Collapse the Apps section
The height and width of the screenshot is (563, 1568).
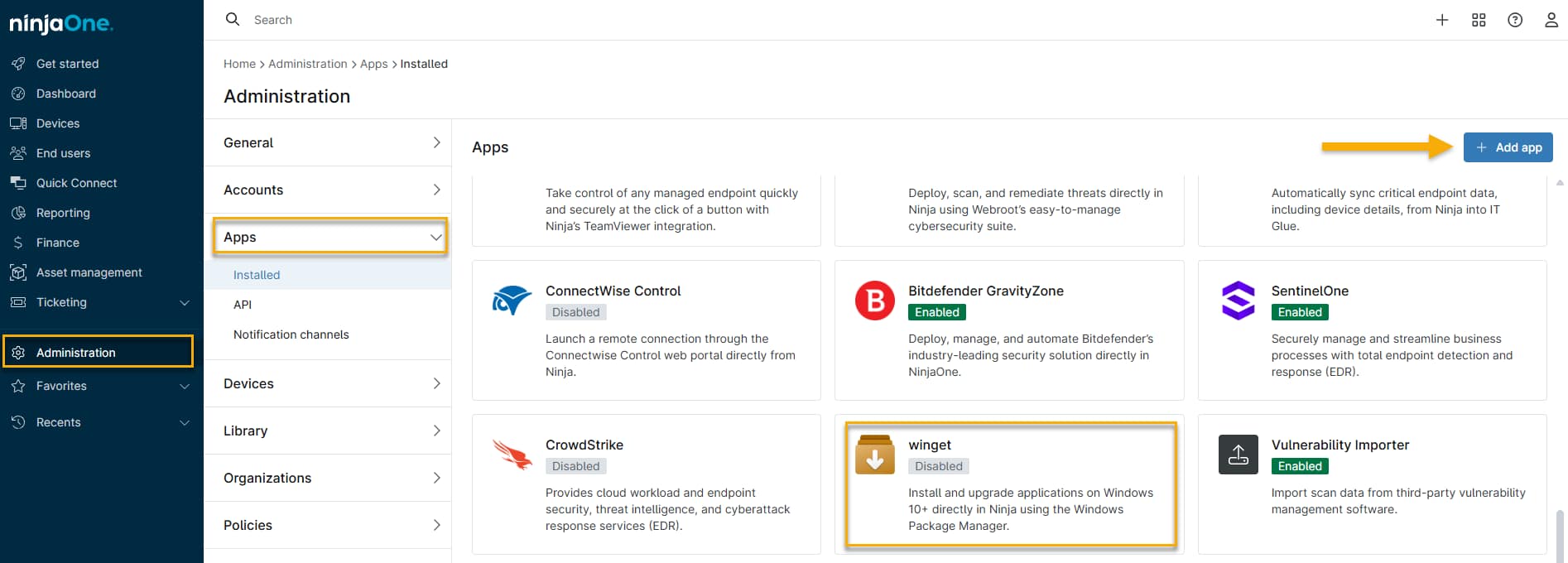coord(435,237)
